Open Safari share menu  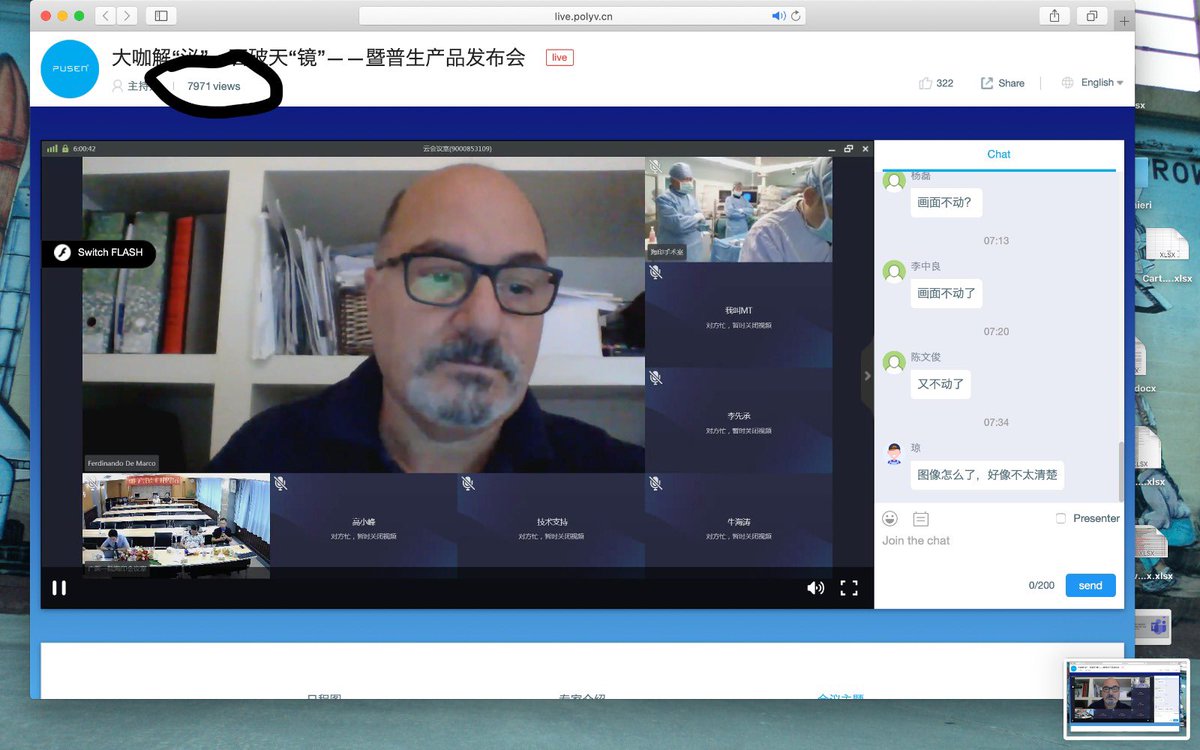point(1054,16)
